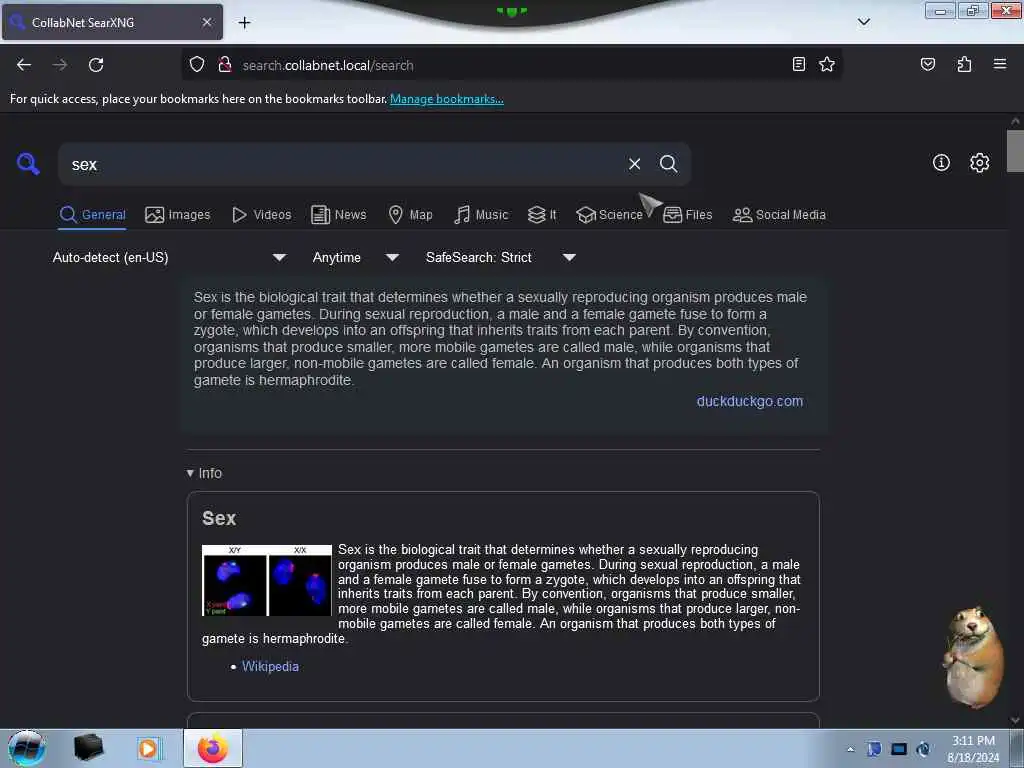Collapse the Info section
Image resolution: width=1024 pixels, height=768 pixels.
point(204,473)
